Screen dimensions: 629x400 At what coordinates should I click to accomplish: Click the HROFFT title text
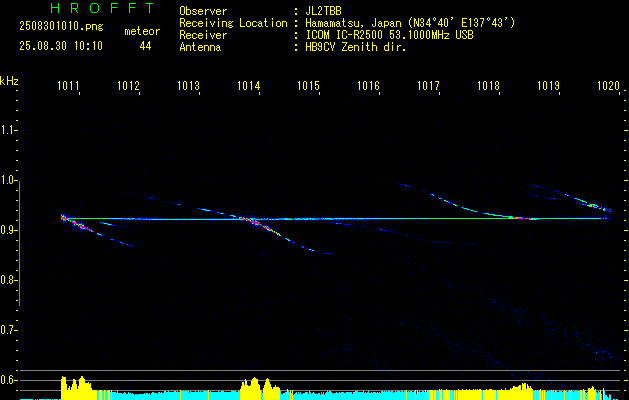[x=103, y=8]
